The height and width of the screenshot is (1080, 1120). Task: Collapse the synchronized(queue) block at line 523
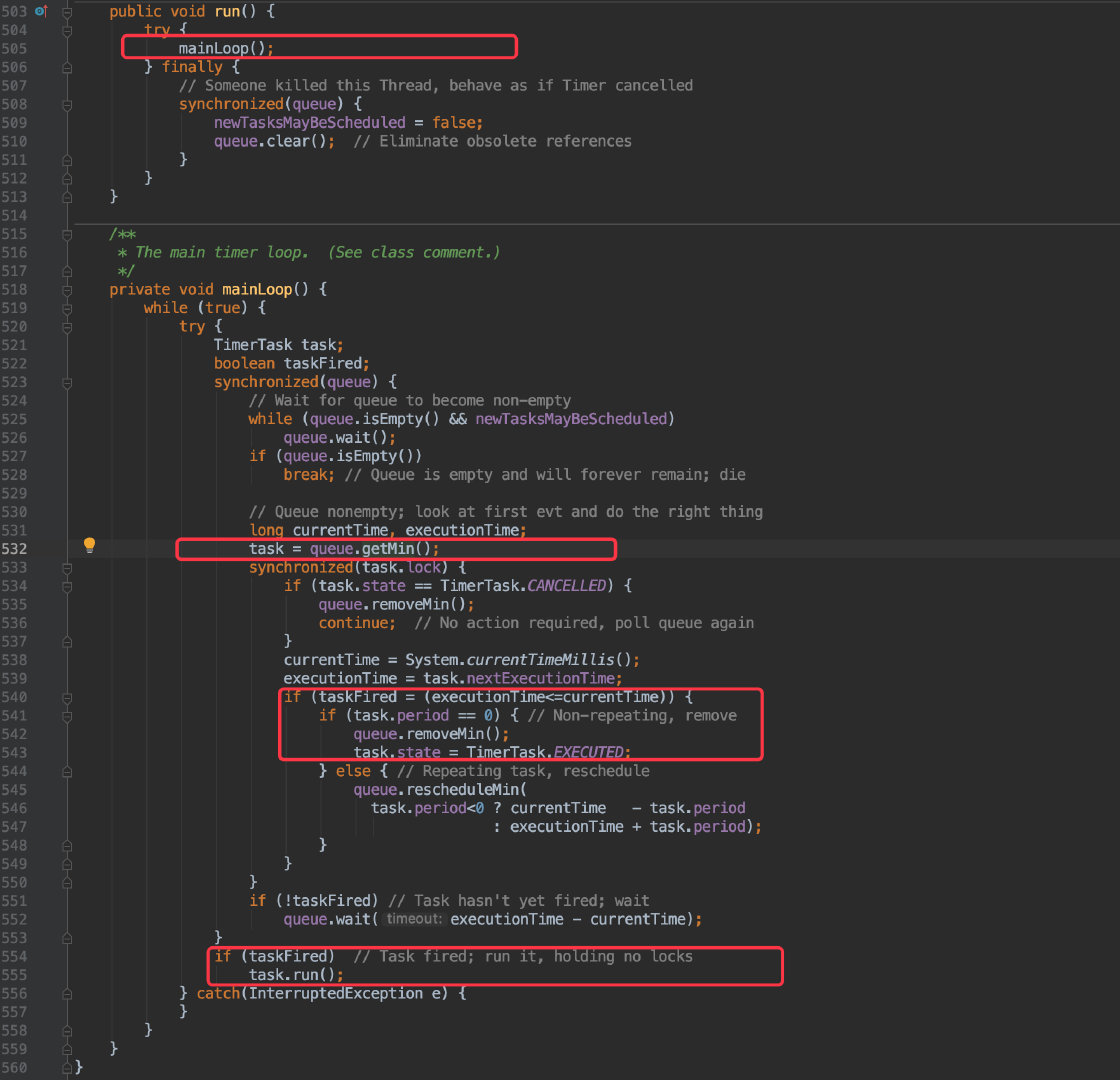click(x=67, y=383)
